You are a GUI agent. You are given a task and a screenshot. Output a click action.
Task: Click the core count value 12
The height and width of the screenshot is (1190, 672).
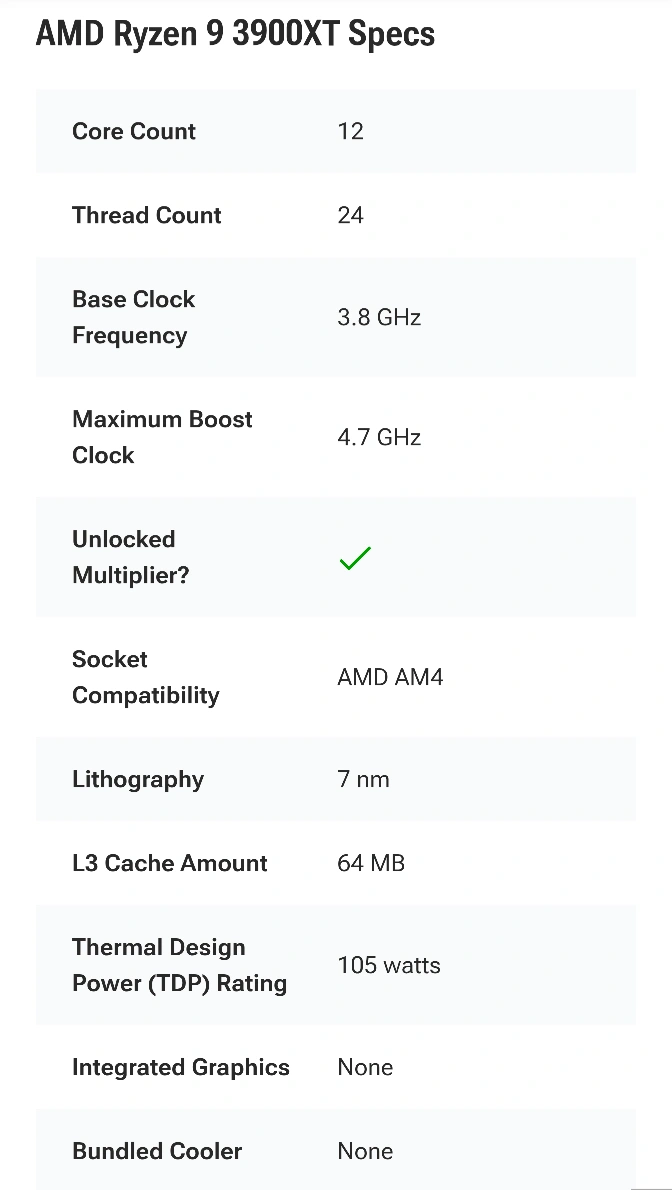[x=351, y=131]
